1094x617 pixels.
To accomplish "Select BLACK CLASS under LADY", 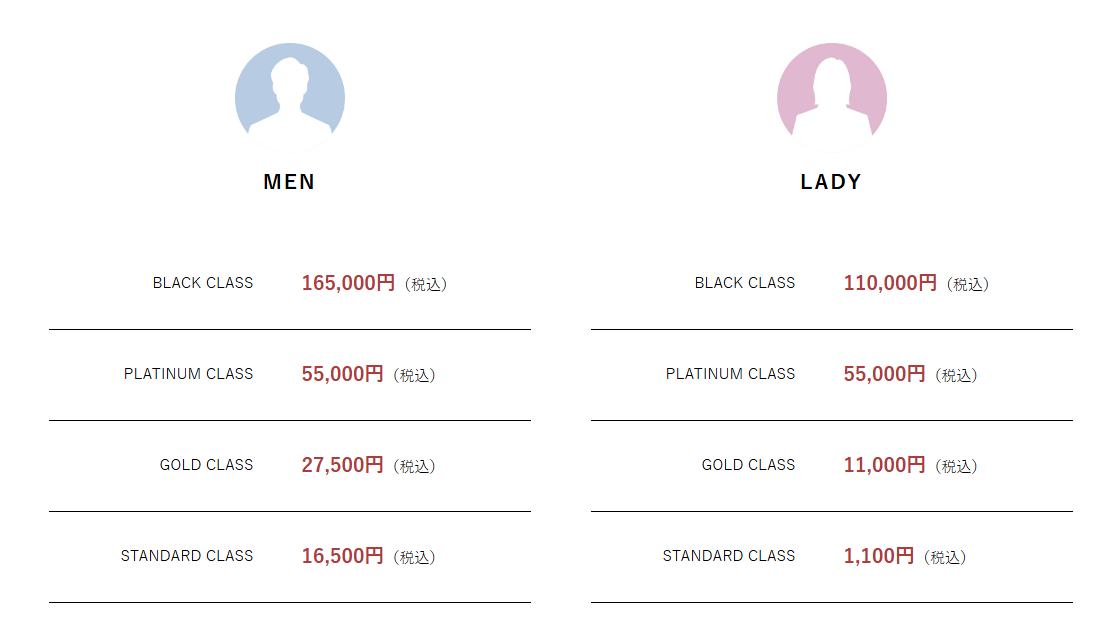I will [x=745, y=283].
